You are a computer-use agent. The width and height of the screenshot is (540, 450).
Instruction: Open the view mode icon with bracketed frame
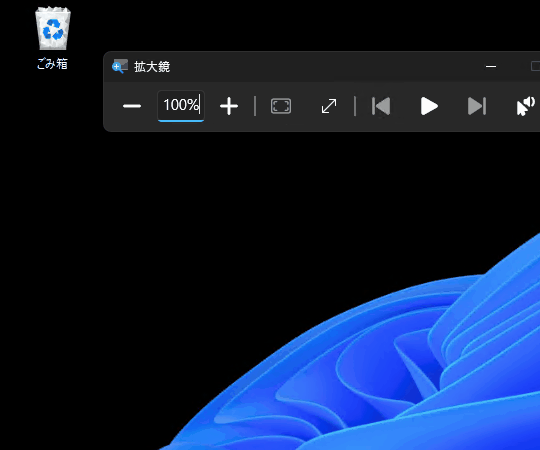pyautogui.click(x=281, y=106)
